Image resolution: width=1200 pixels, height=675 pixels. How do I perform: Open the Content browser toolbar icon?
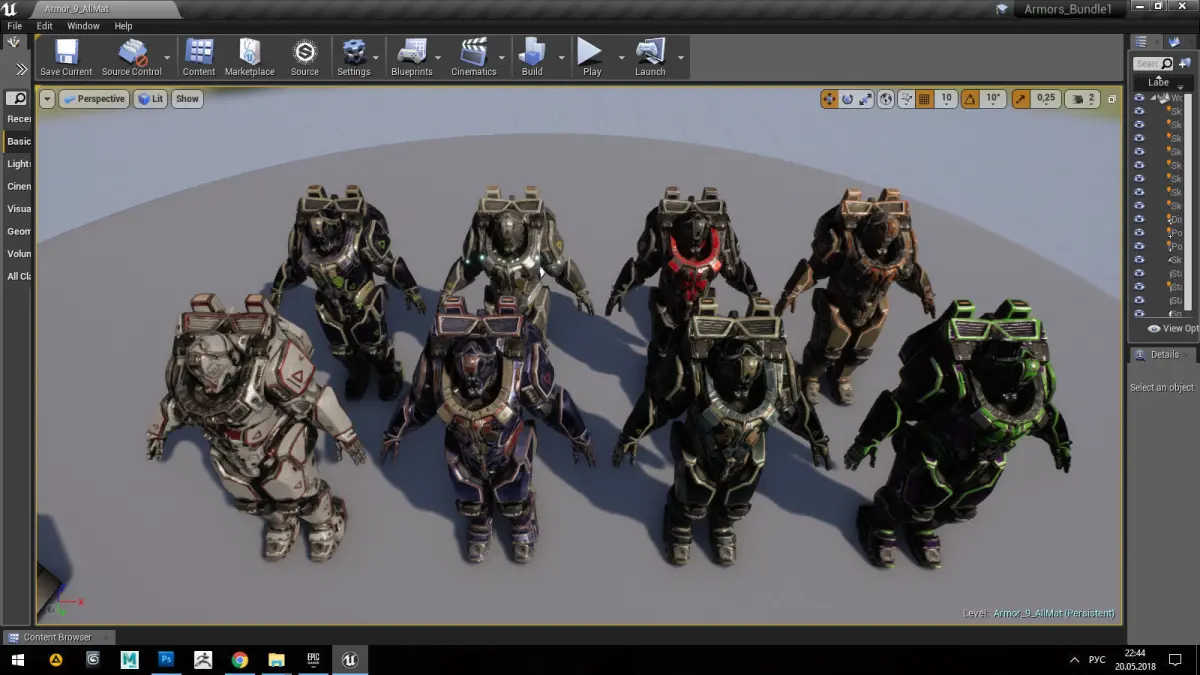[x=199, y=51]
